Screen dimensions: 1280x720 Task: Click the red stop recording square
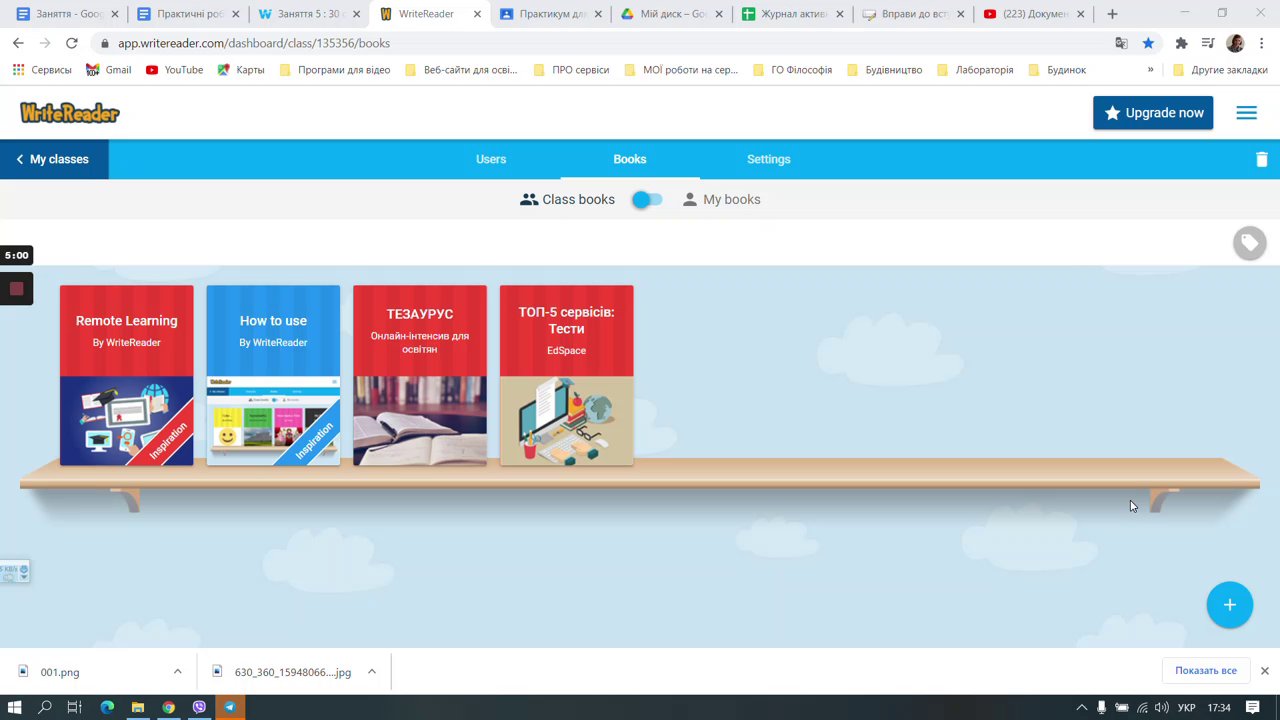tap(16, 289)
